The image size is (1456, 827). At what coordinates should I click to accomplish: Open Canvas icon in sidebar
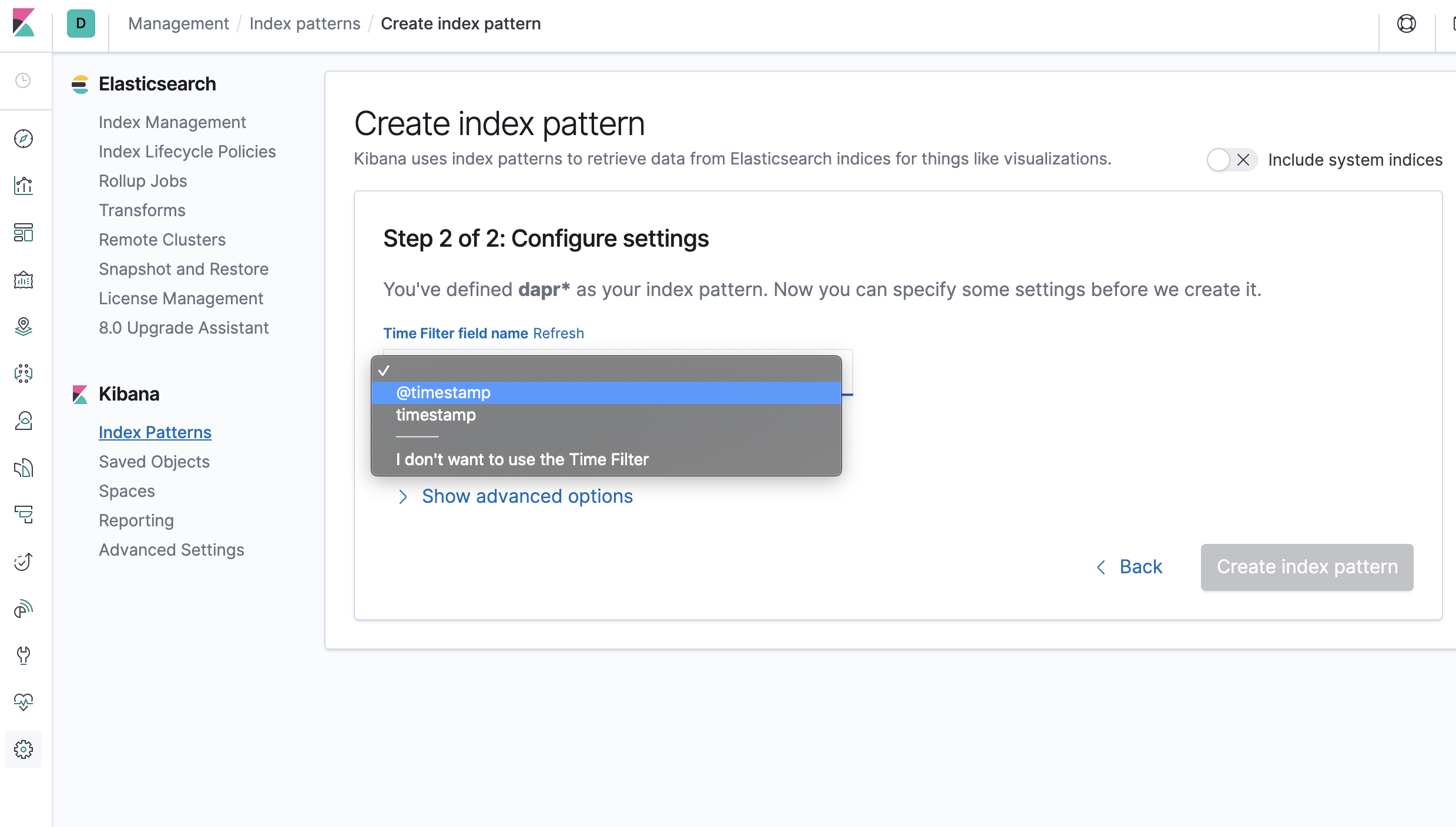[24, 280]
